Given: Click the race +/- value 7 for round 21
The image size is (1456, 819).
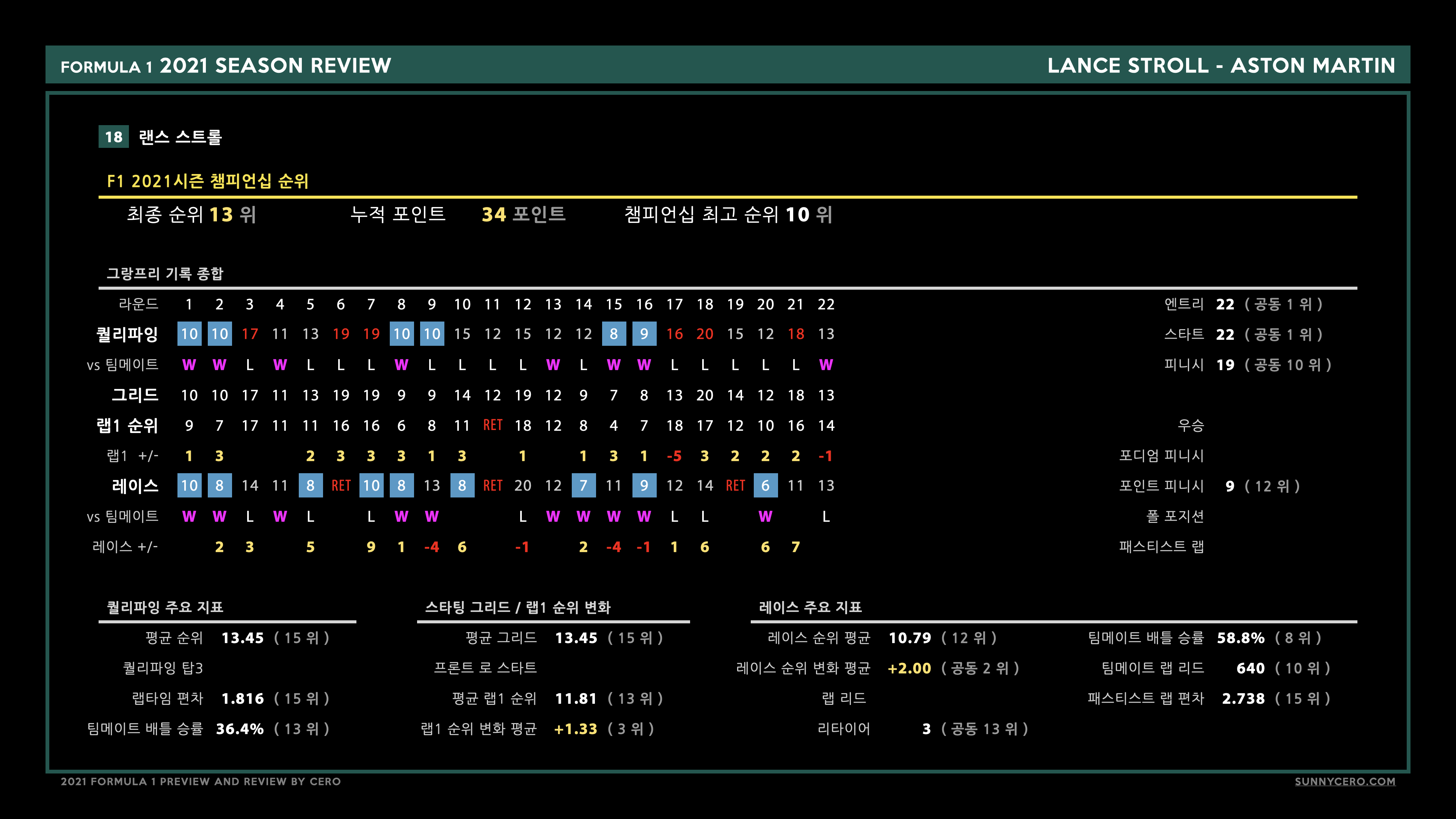Looking at the screenshot, I should (796, 546).
